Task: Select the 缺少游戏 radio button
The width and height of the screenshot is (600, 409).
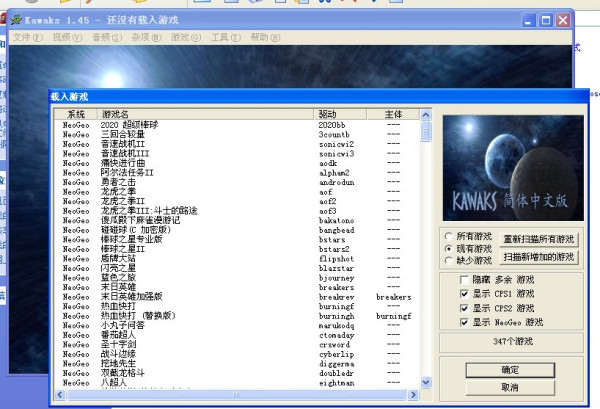Action: pos(448,261)
